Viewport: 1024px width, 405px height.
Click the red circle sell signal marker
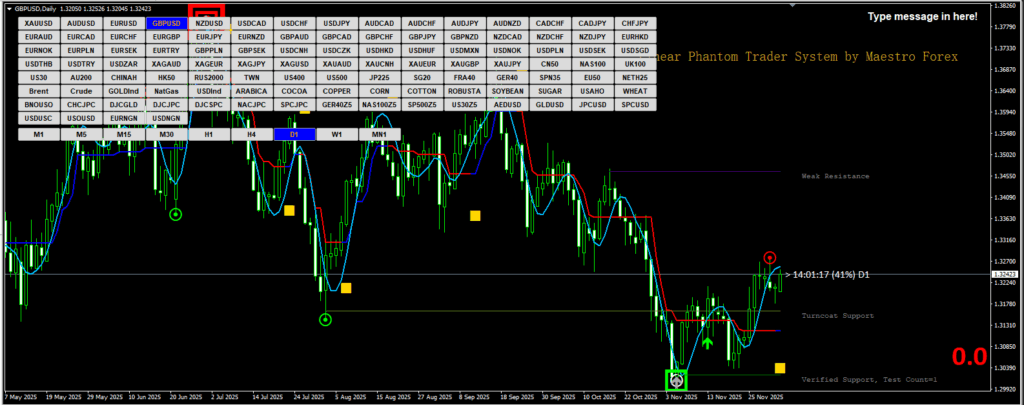pyautogui.click(x=769, y=258)
